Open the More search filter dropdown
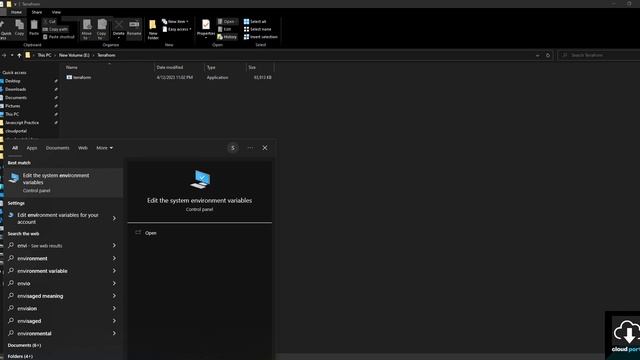Image resolution: width=640 pixels, height=360 pixels. (x=104, y=148)
